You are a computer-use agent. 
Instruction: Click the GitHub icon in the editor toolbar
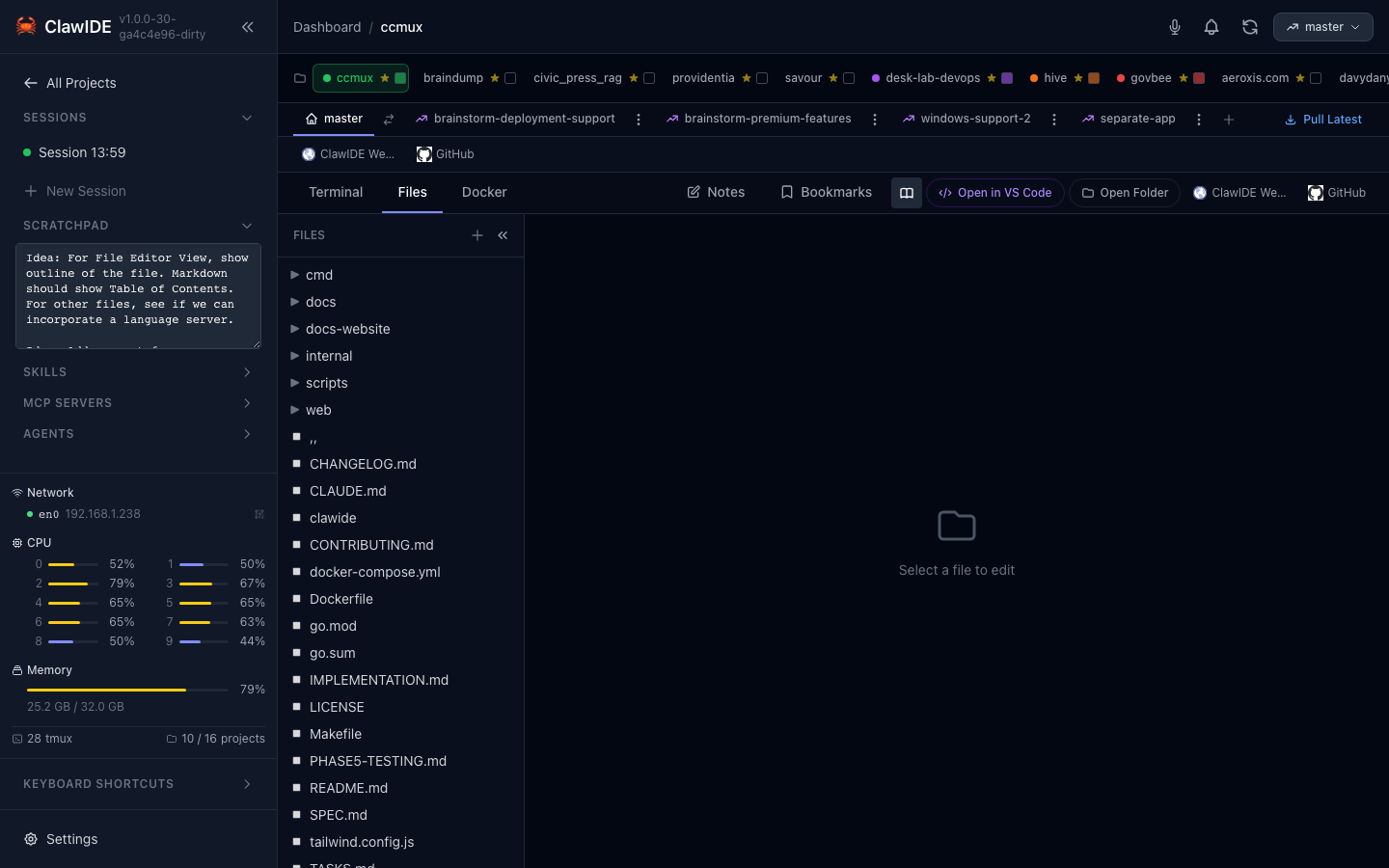(1315, 193)
